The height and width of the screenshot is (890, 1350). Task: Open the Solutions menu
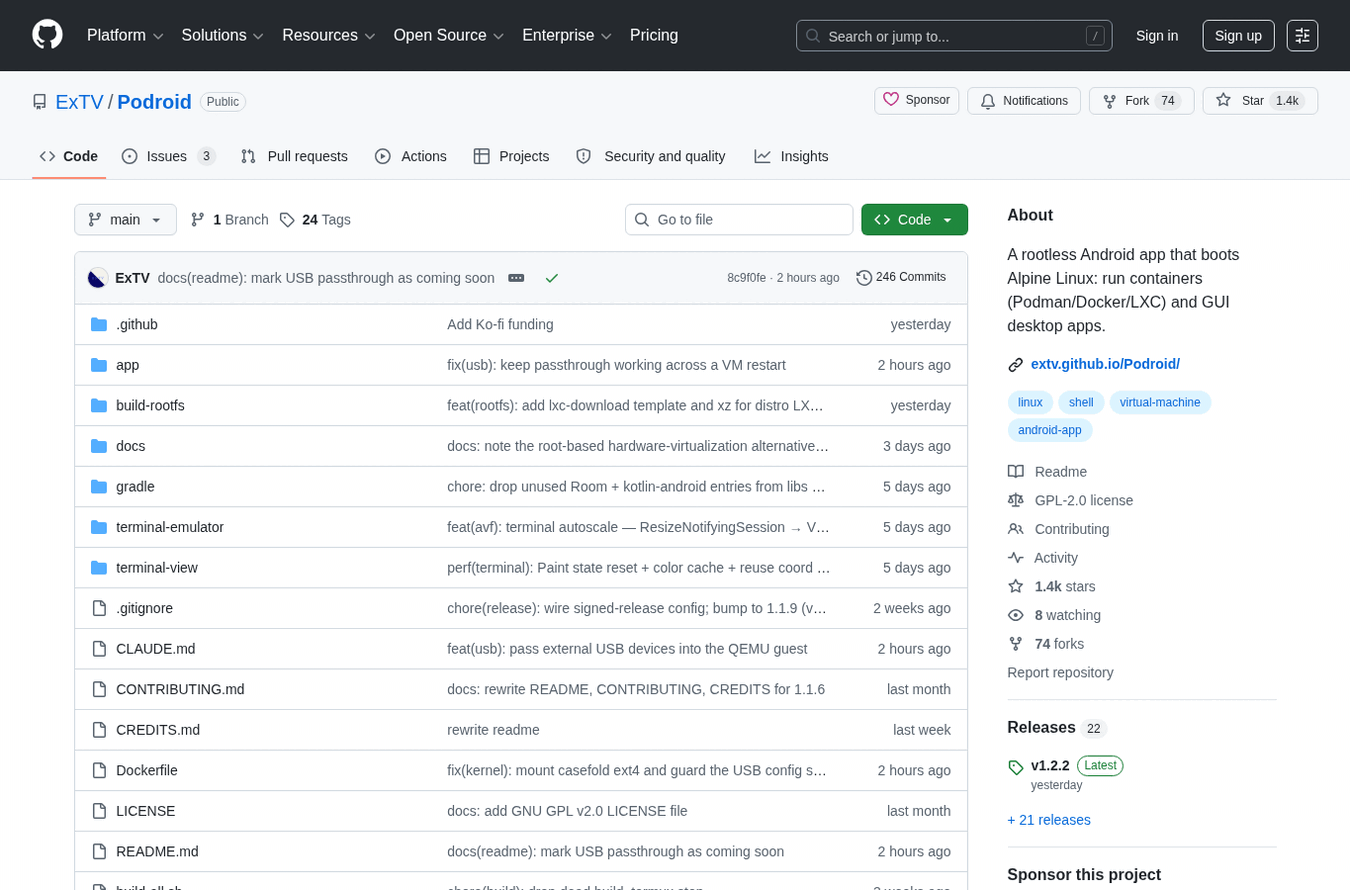222,36
